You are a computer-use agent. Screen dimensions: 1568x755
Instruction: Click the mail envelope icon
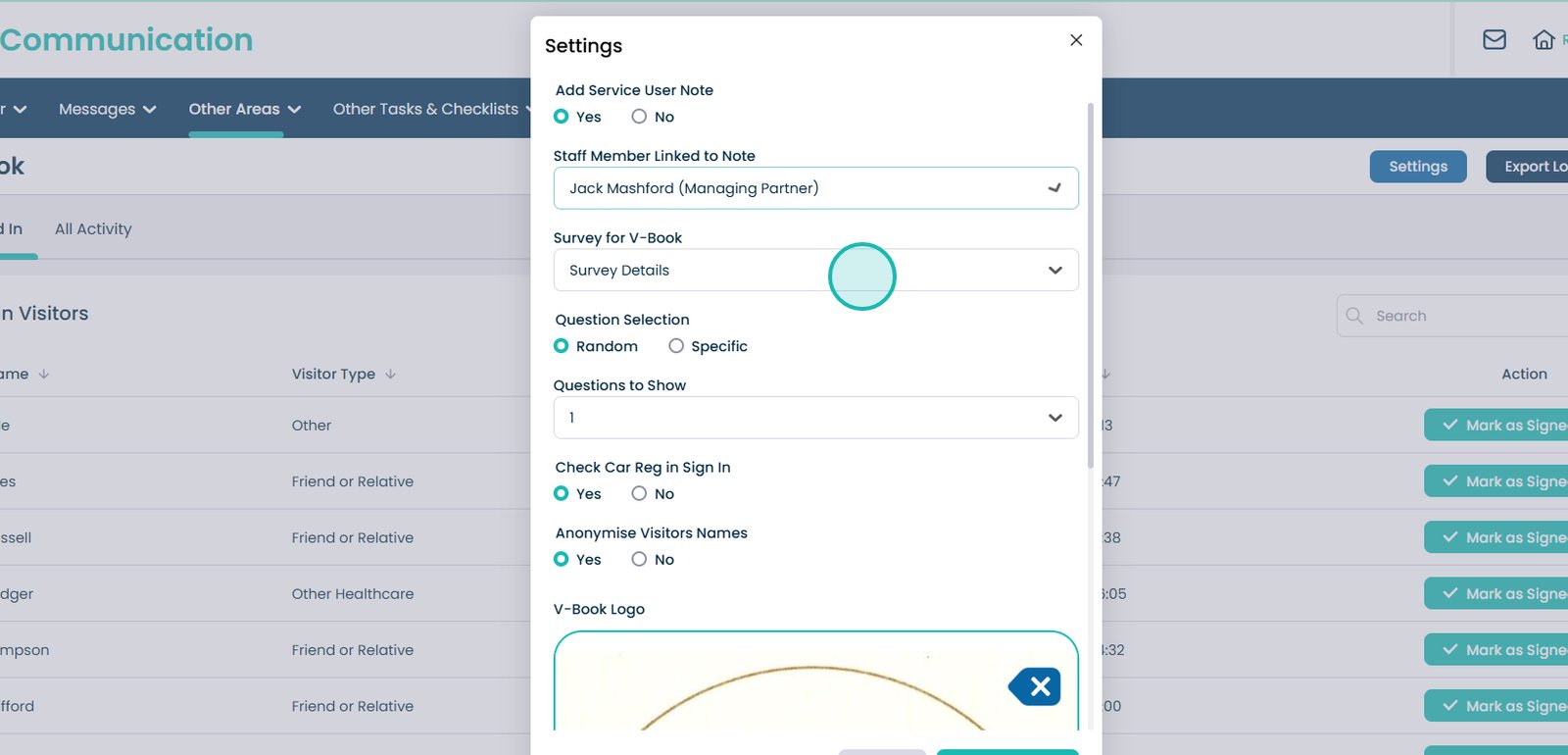tap(1494, 40)
